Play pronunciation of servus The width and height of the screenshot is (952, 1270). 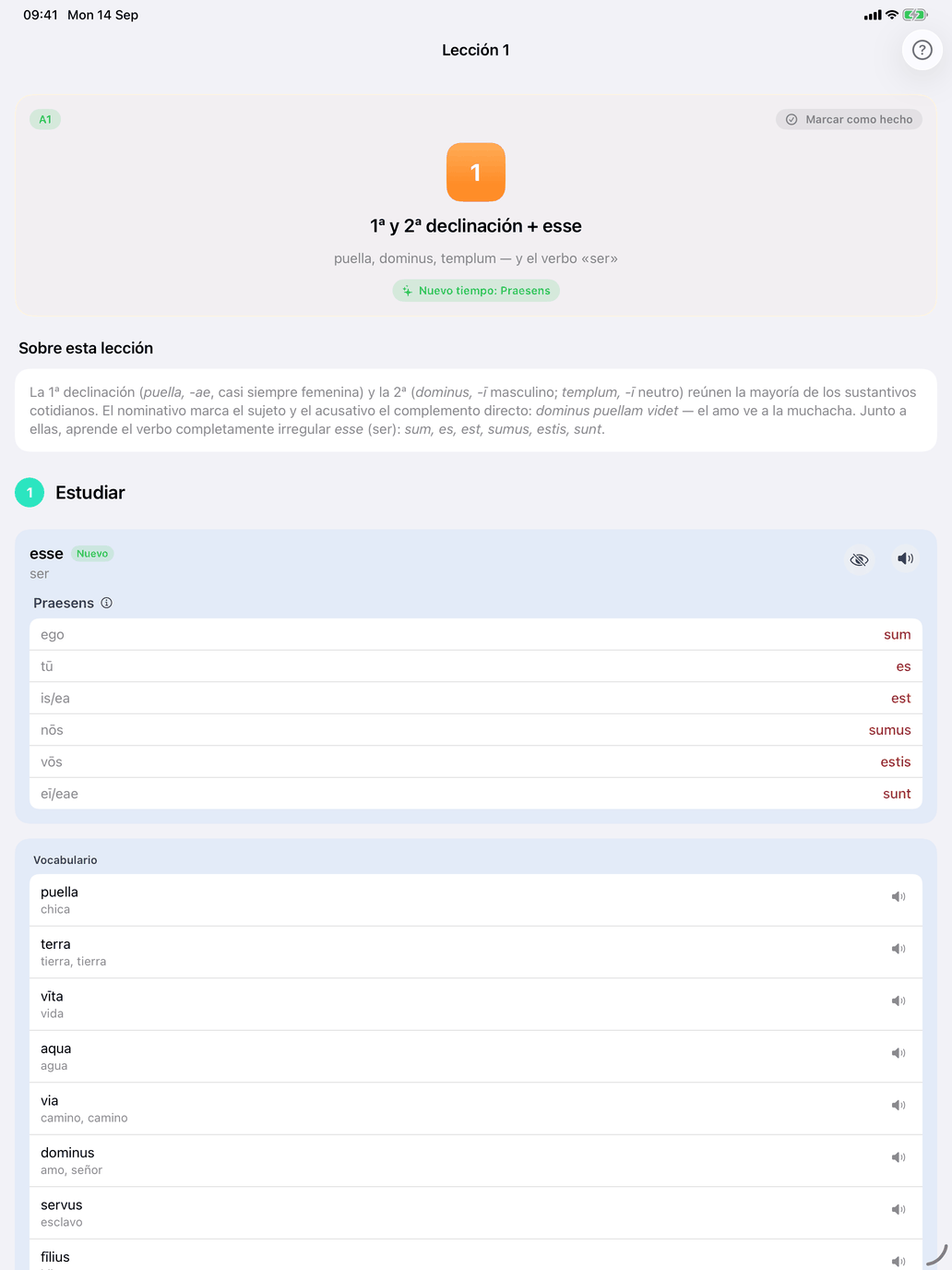pos(898,1210)
